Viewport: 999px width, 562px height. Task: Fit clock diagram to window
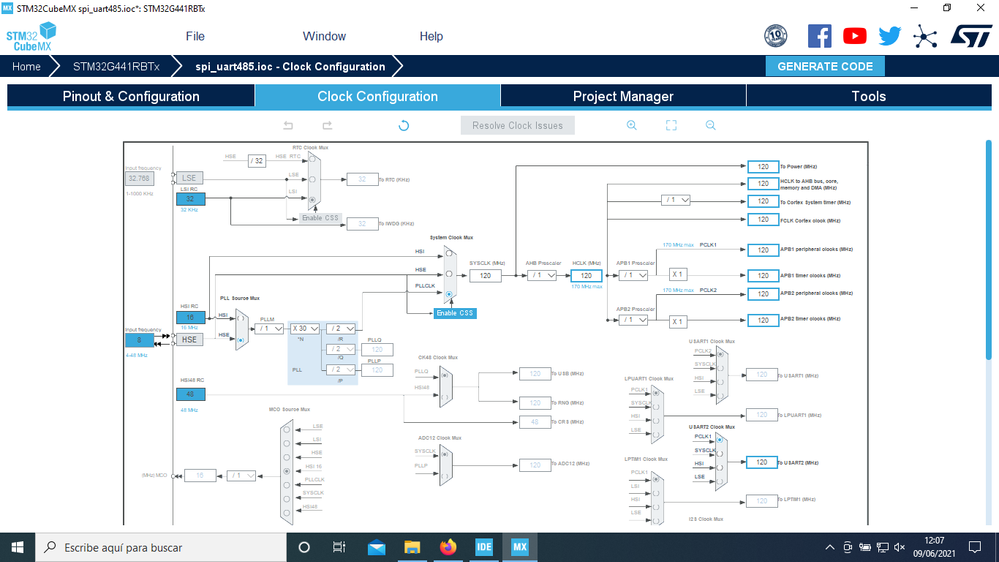[671, 126]
